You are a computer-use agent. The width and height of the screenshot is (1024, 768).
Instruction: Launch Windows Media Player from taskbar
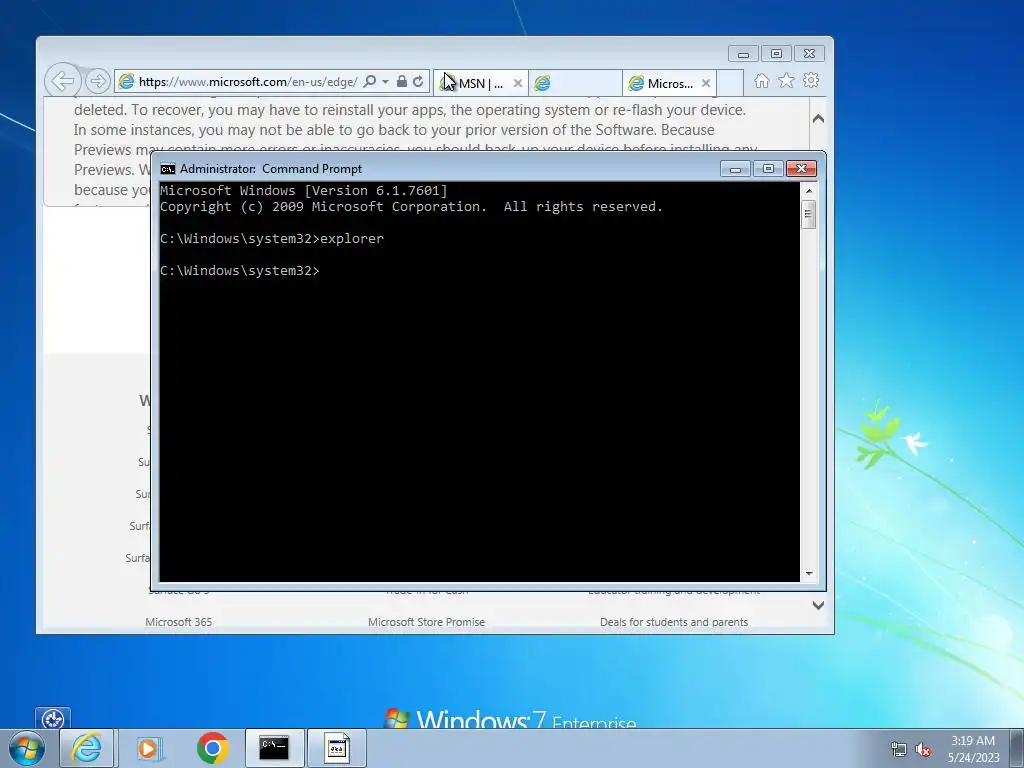(148, 748)
